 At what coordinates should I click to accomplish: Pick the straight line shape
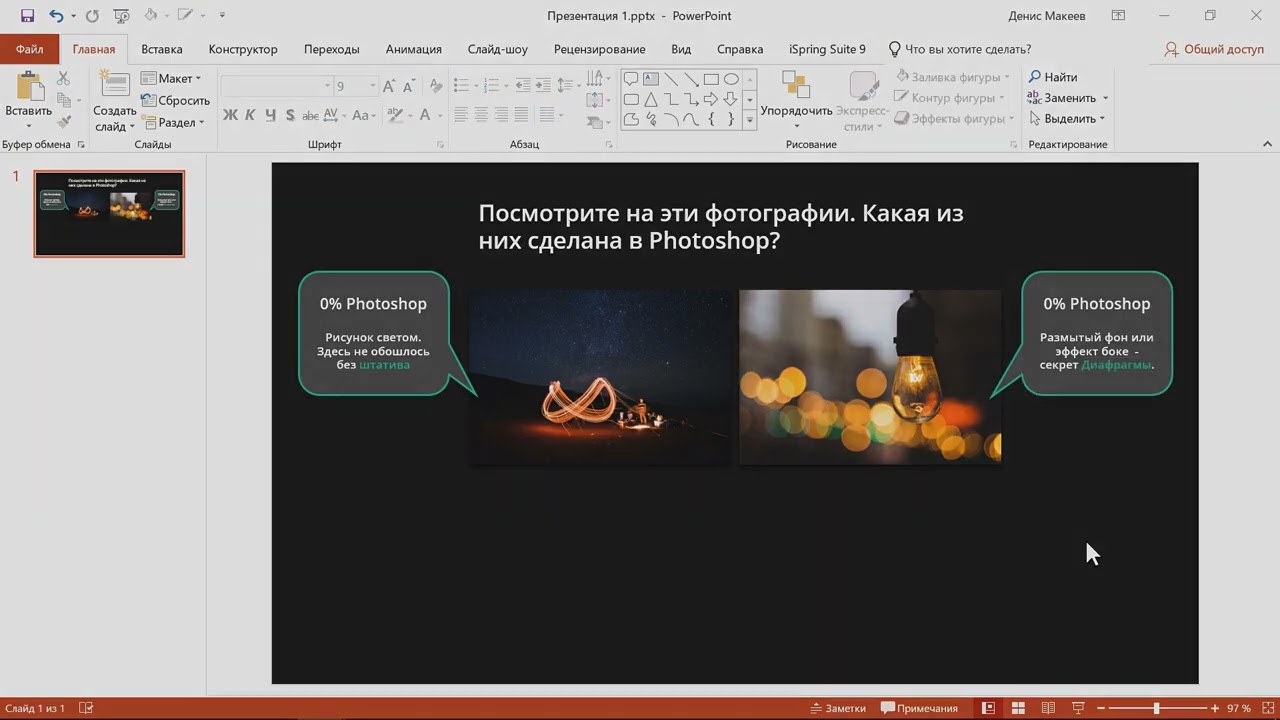pyautogui.click(x=671, y=79)
